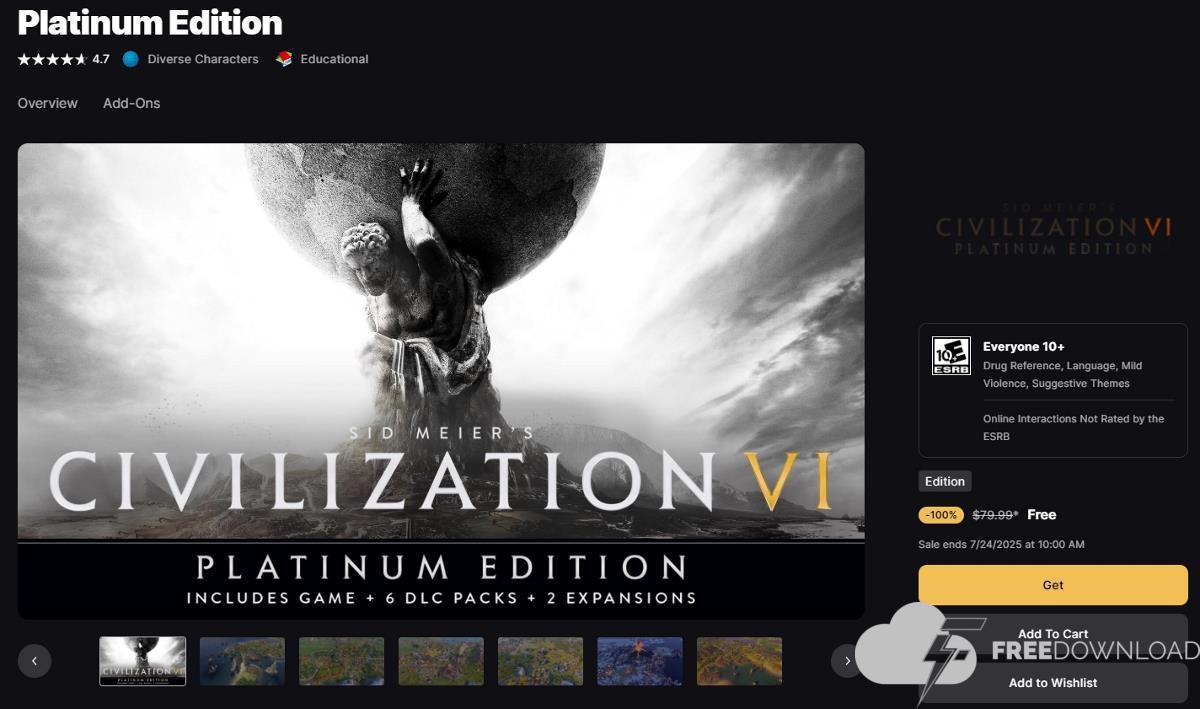The image size is (1200, 709).
Task: Click the Diverse Characters globe icon
Action: click(130, 59)
